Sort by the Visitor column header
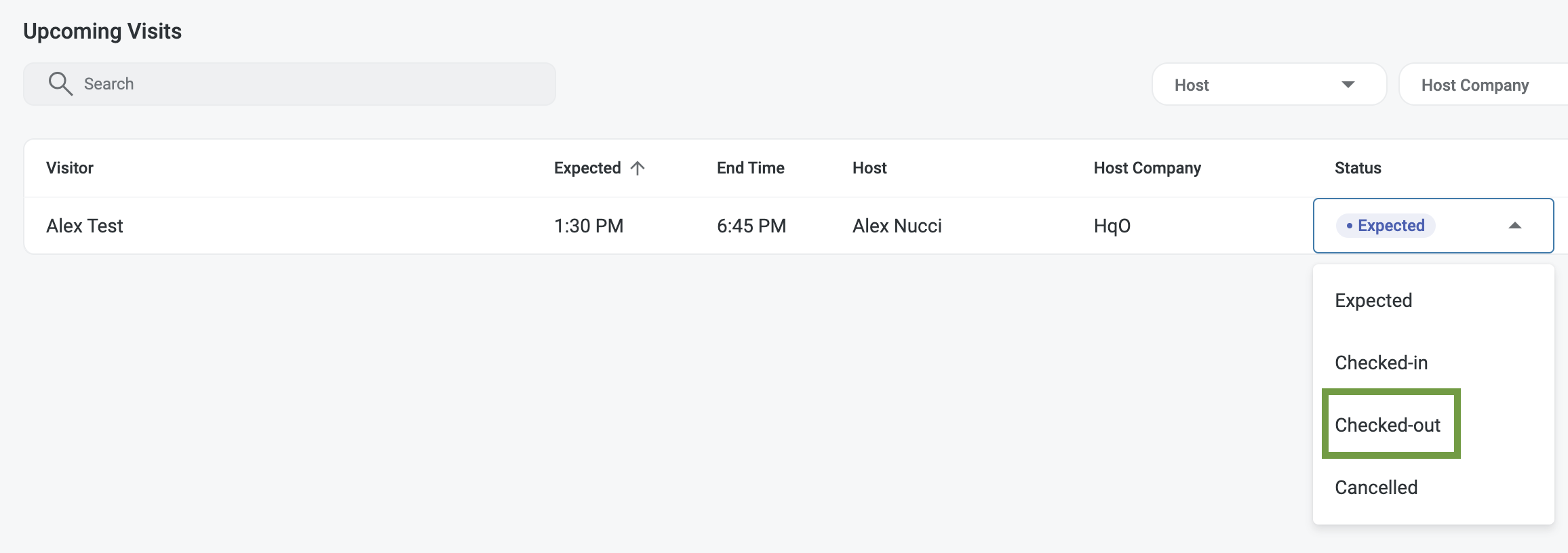Viewport: 1568px width, 553px height. [x=70, y=168]
